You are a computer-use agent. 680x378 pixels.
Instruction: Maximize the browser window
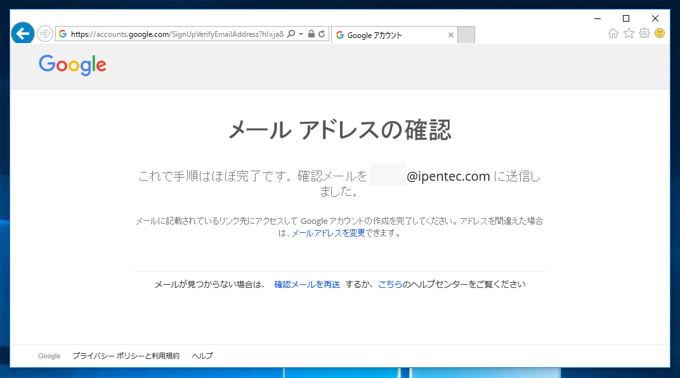(626, 19)
